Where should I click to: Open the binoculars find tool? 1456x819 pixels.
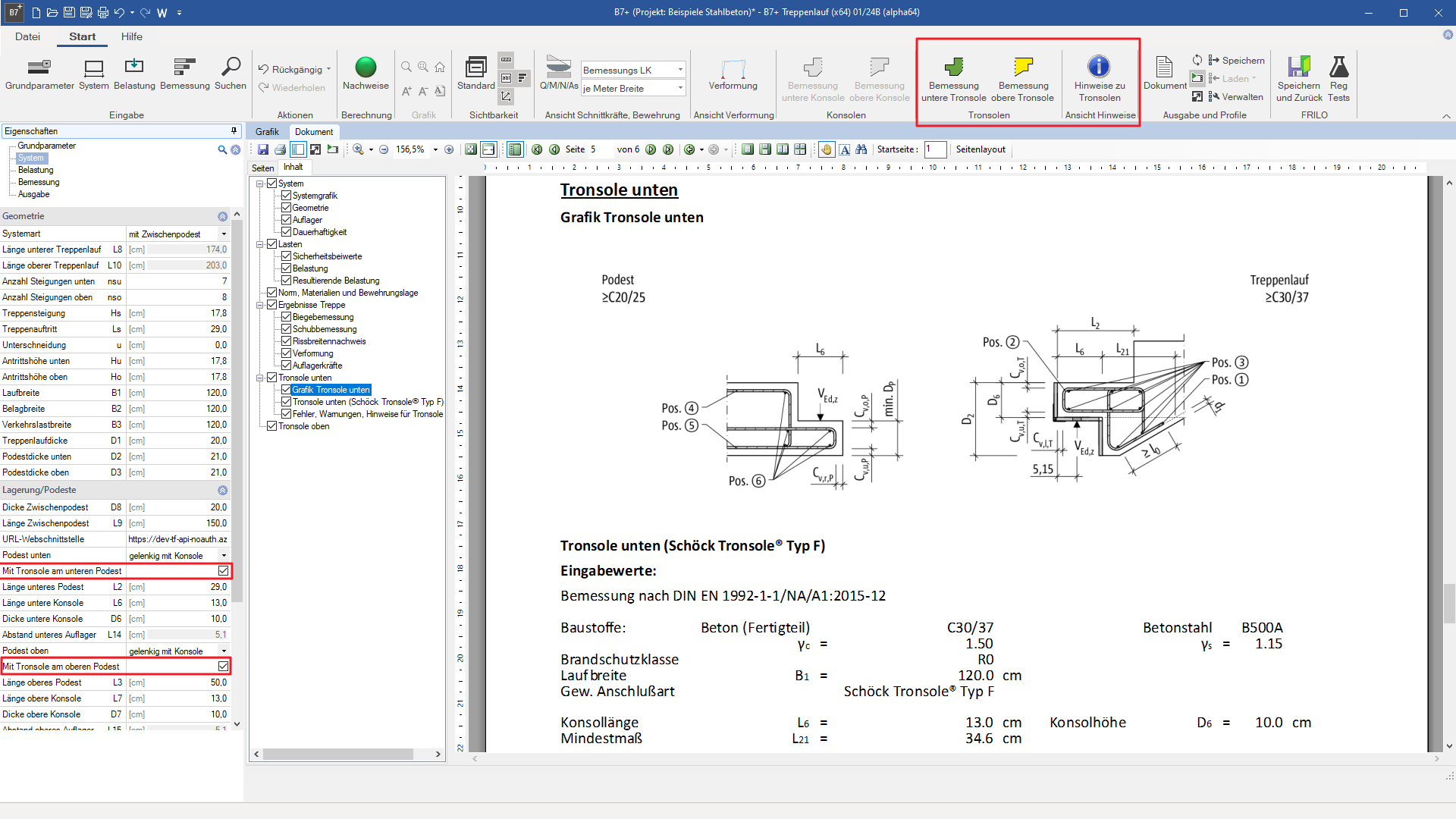(x=861, y=149)
